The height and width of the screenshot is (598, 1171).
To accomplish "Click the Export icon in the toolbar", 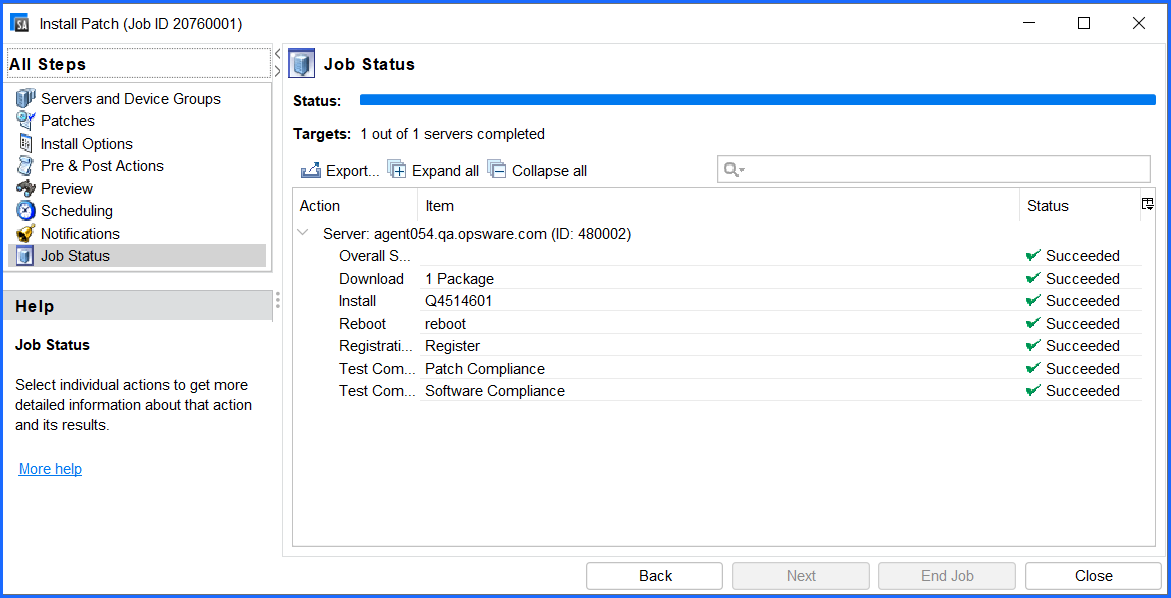I will pos(311,171).
